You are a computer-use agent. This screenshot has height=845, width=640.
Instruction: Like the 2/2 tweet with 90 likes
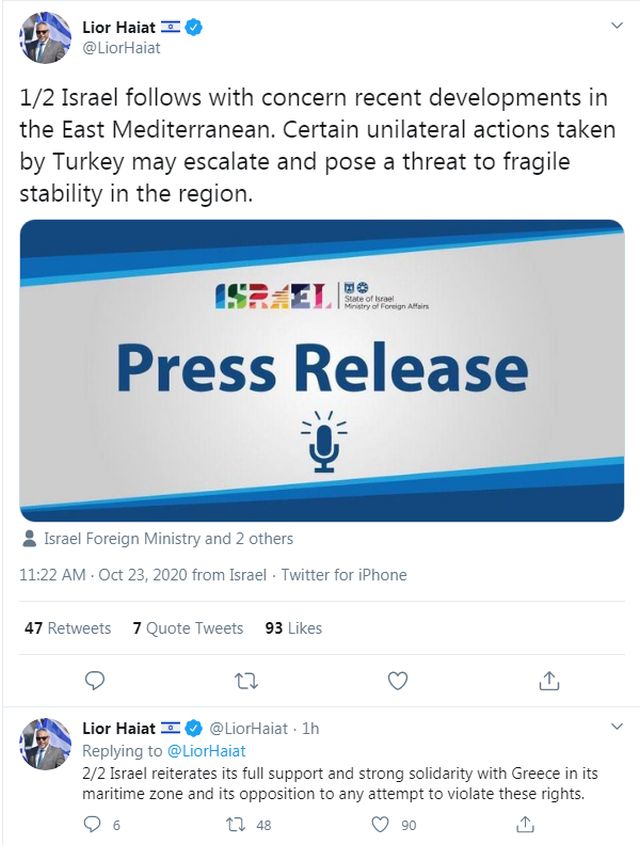pyautogui.click(x=380, y=825)
